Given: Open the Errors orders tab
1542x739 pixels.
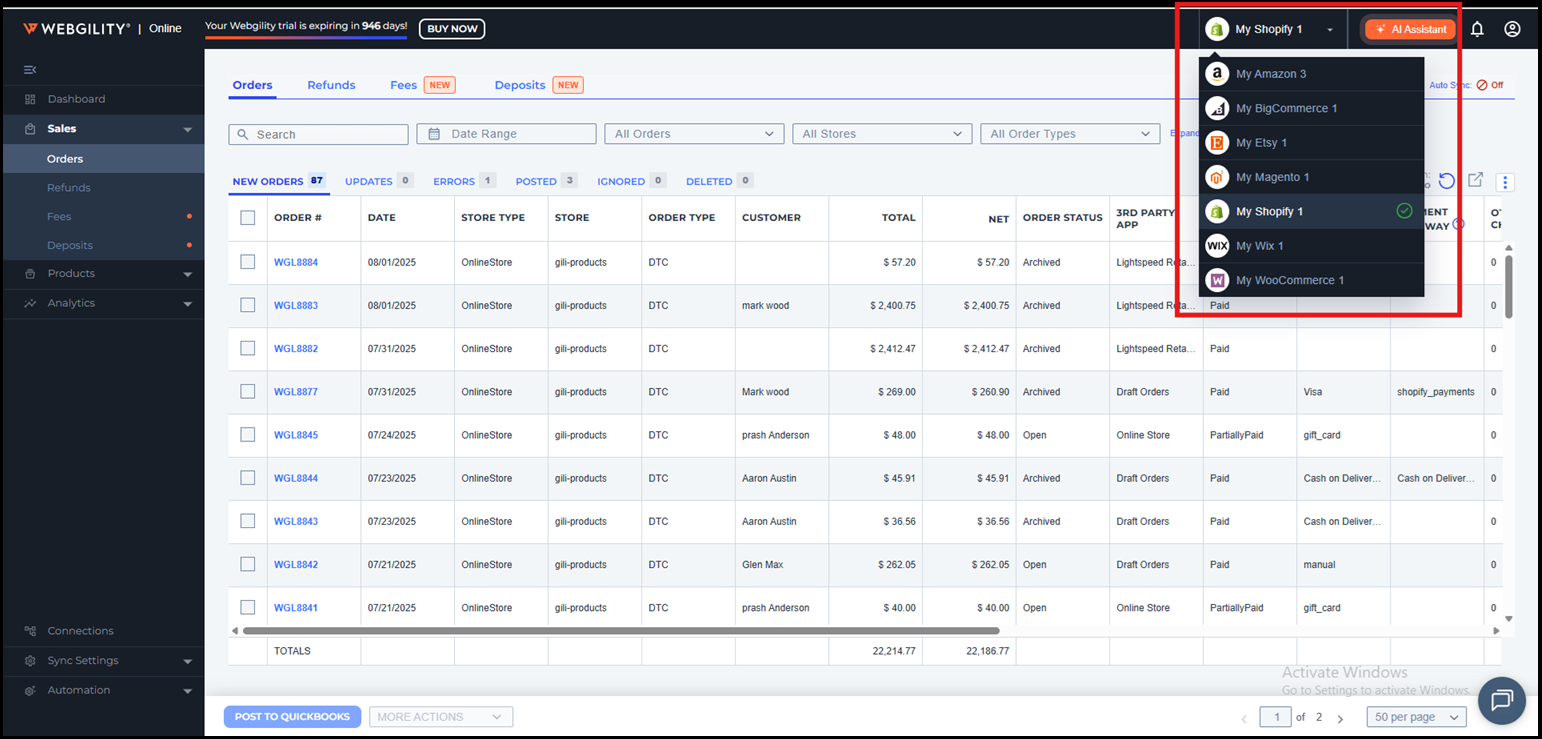Looking at the screenshot, I should coord(454,181).
